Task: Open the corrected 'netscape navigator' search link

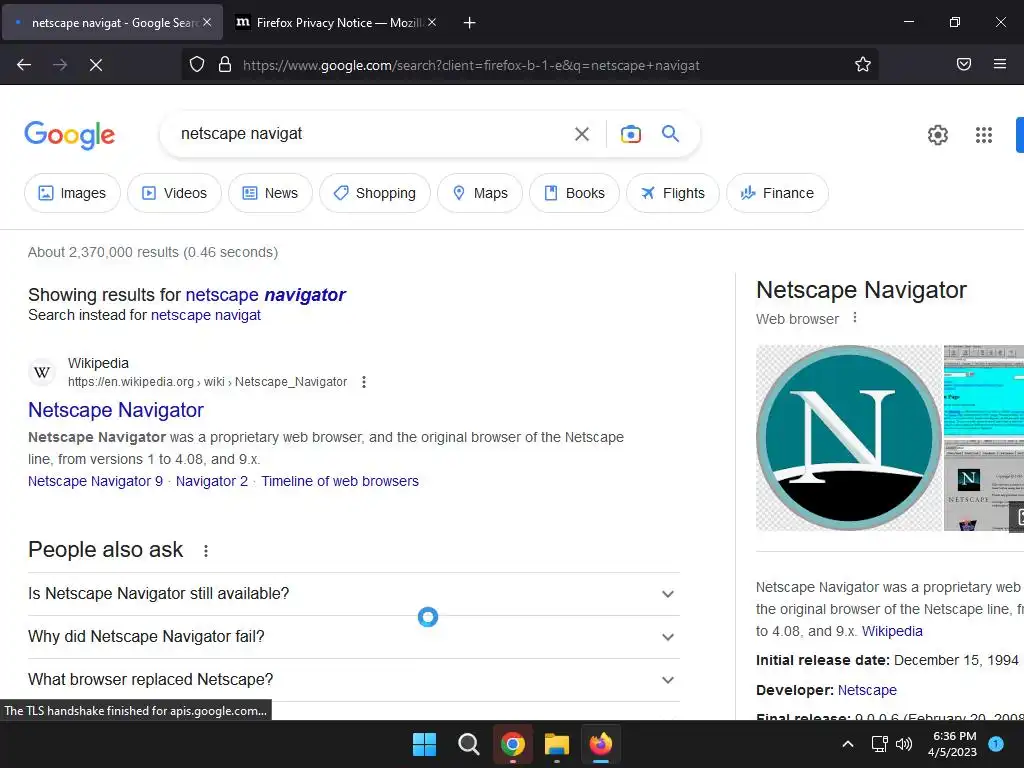Action: (266, 295)
